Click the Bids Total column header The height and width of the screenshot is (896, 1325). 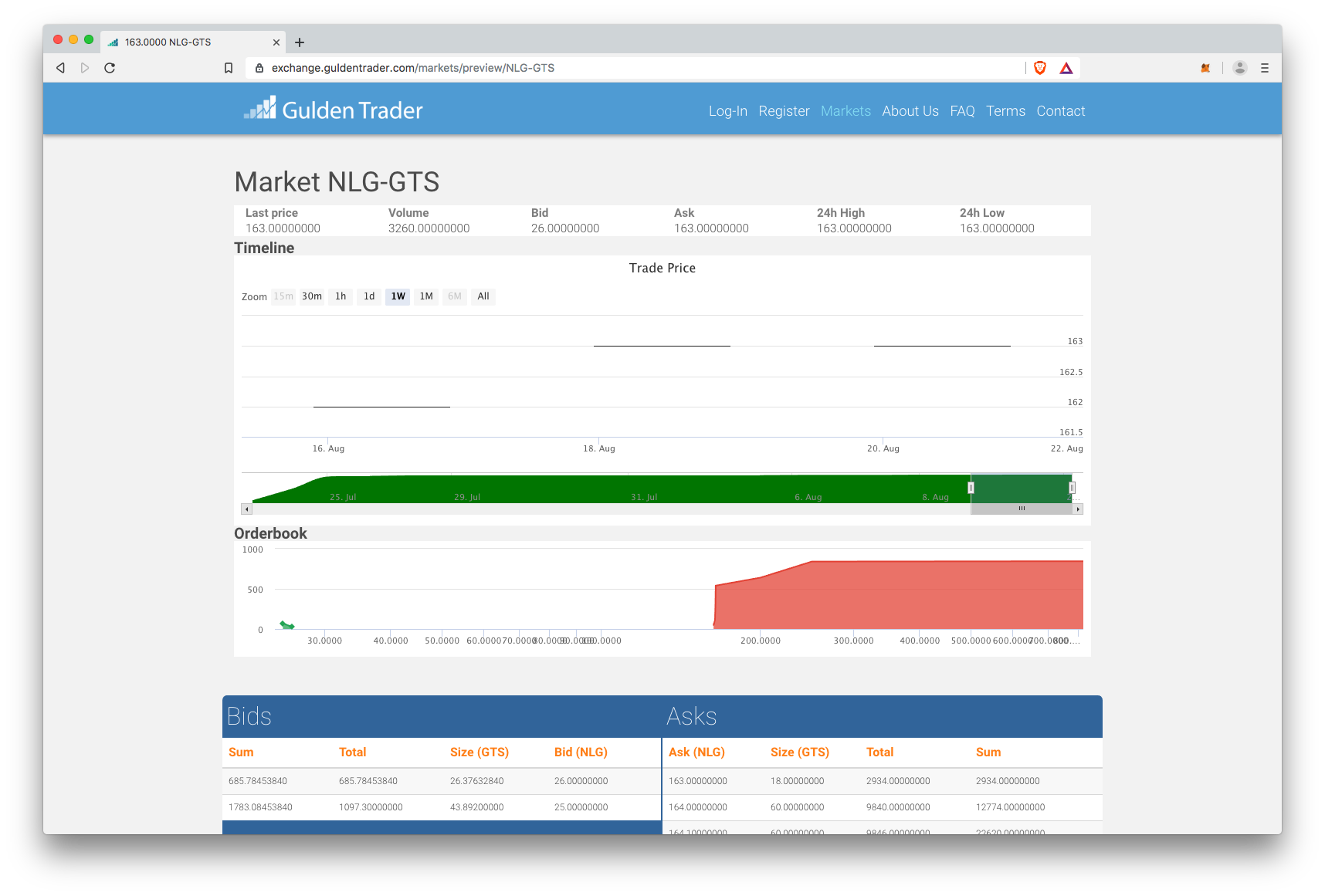[x=352, y=752]
